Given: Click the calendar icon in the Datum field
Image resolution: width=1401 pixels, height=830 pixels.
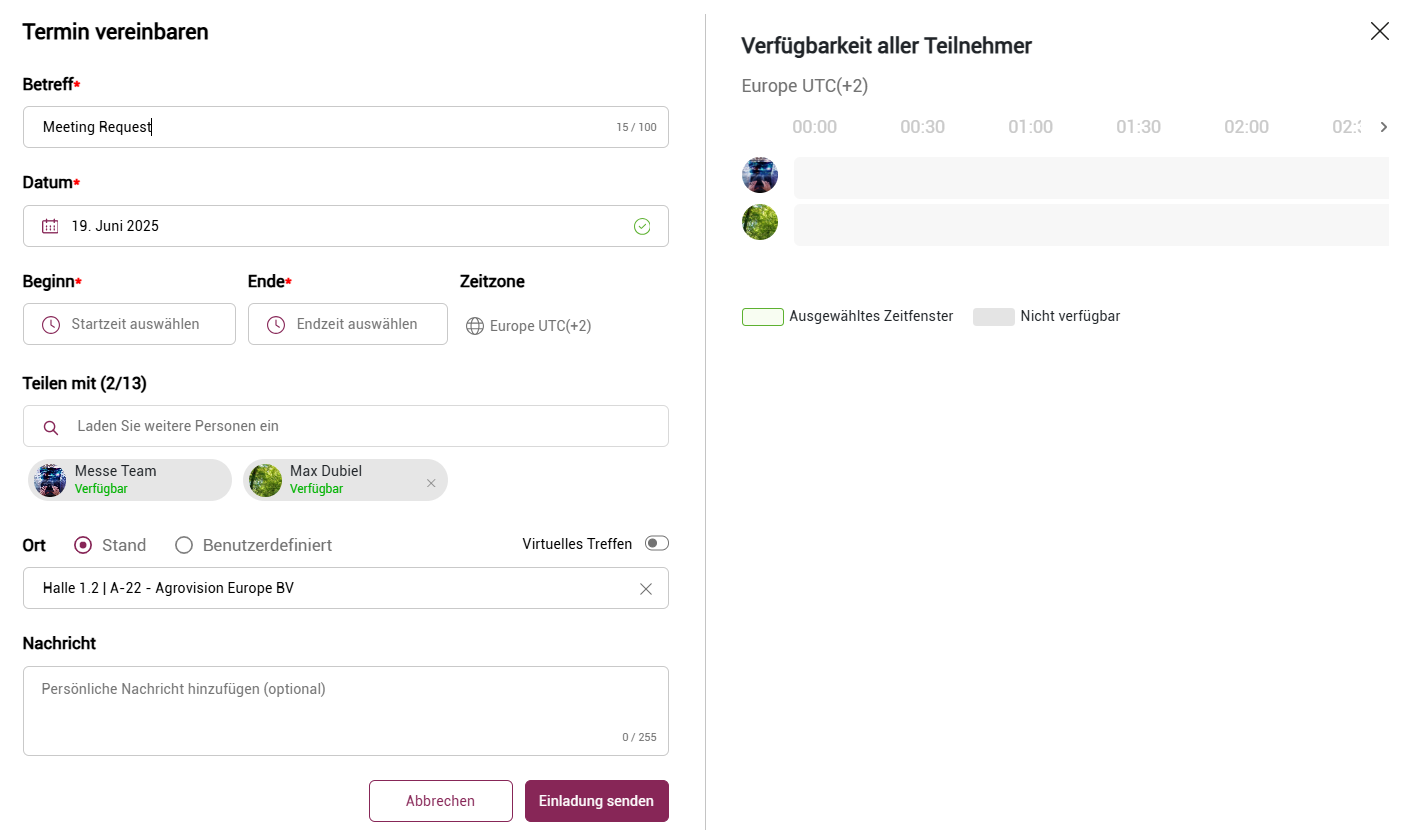Looking at the screenshot, I should coord(50,226).
